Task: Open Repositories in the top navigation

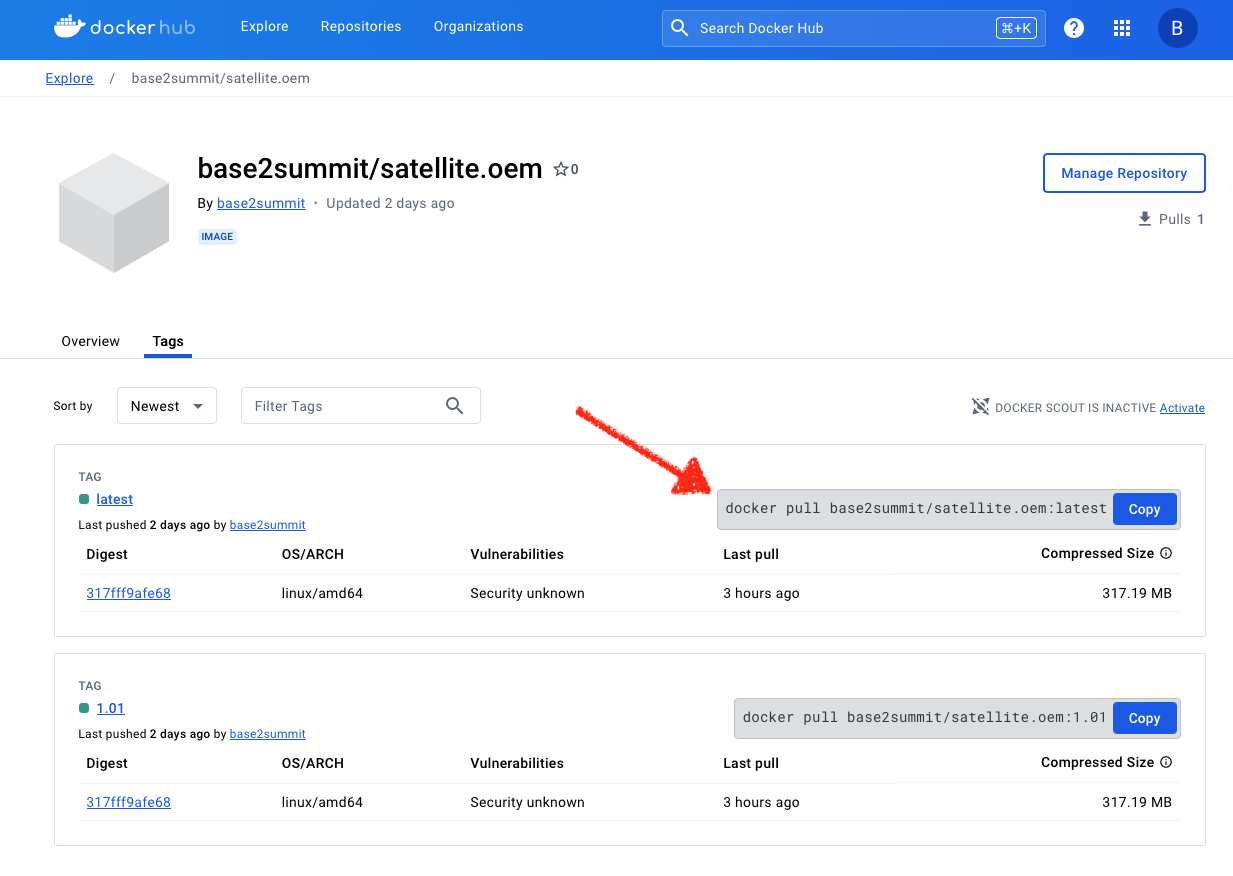Action: click(x=361, y=27)
